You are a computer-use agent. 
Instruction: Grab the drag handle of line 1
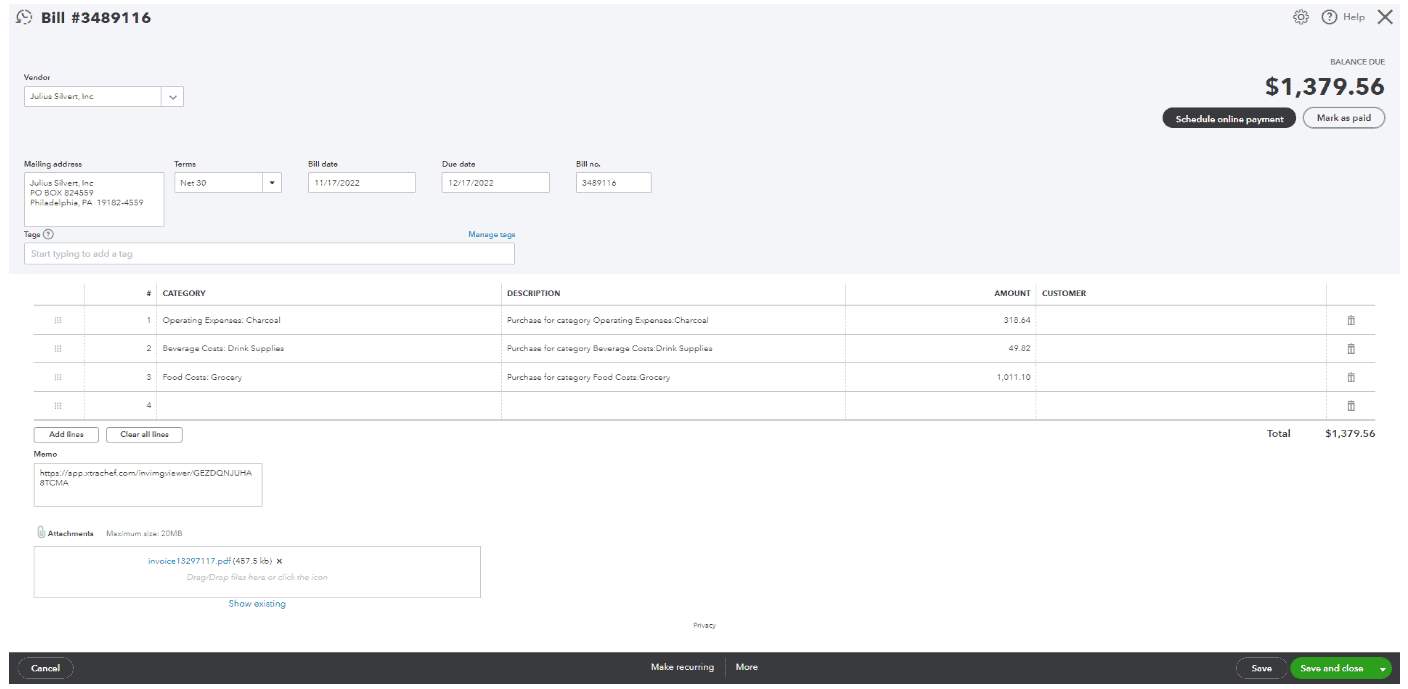(58, 320)
